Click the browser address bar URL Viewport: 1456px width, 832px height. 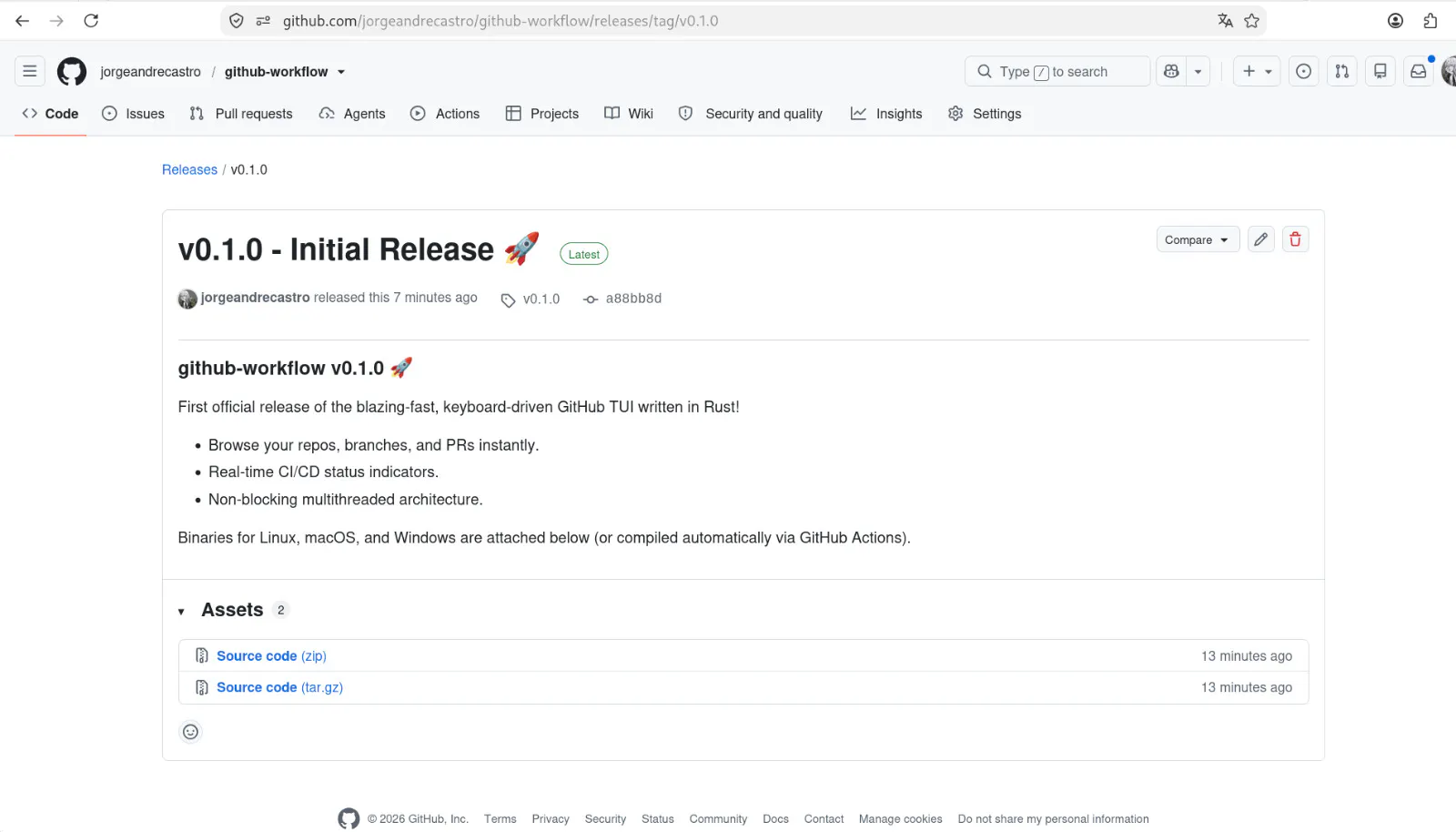[x=500, y=21]
